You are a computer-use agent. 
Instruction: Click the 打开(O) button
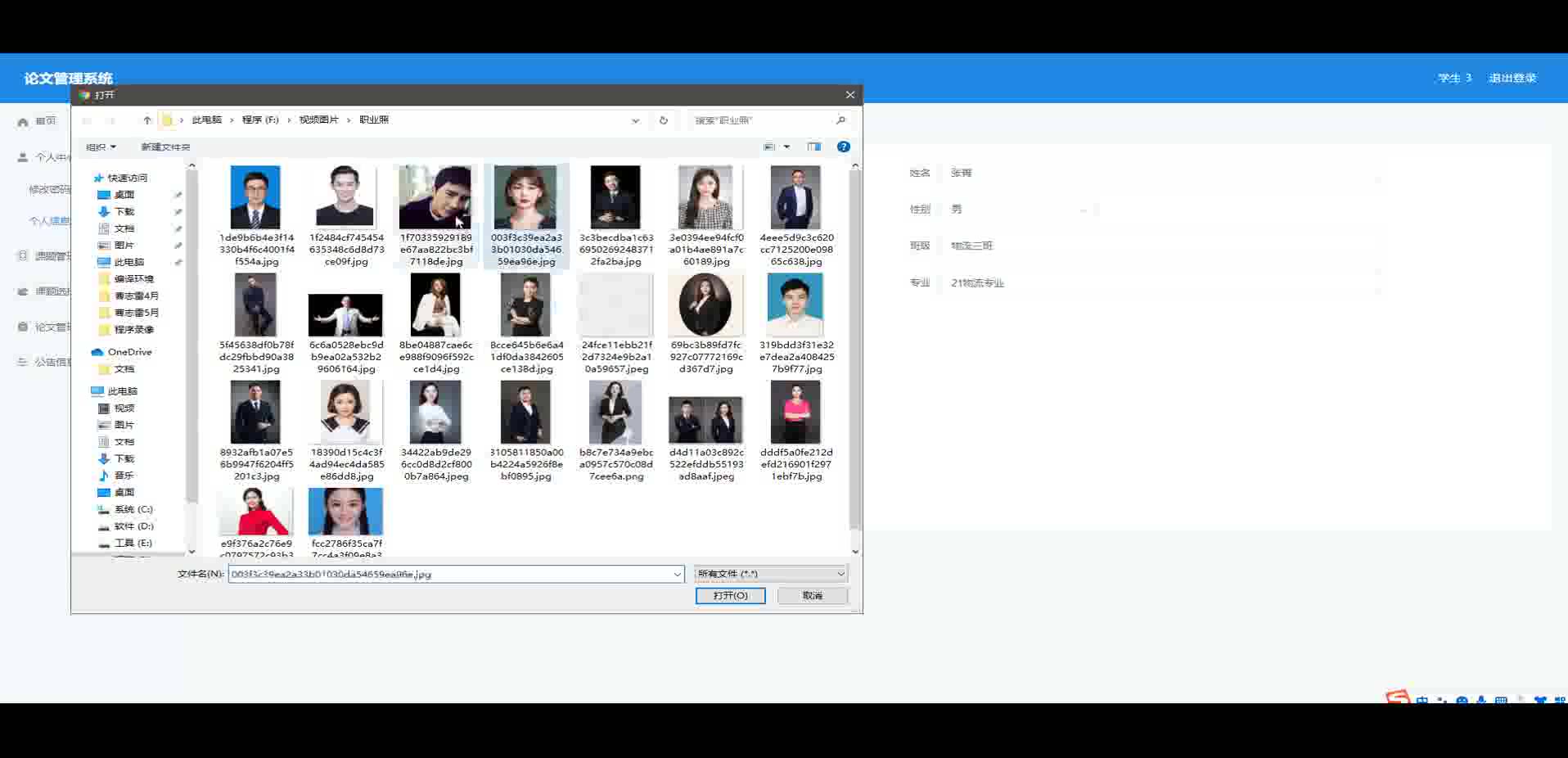[730, 596]
